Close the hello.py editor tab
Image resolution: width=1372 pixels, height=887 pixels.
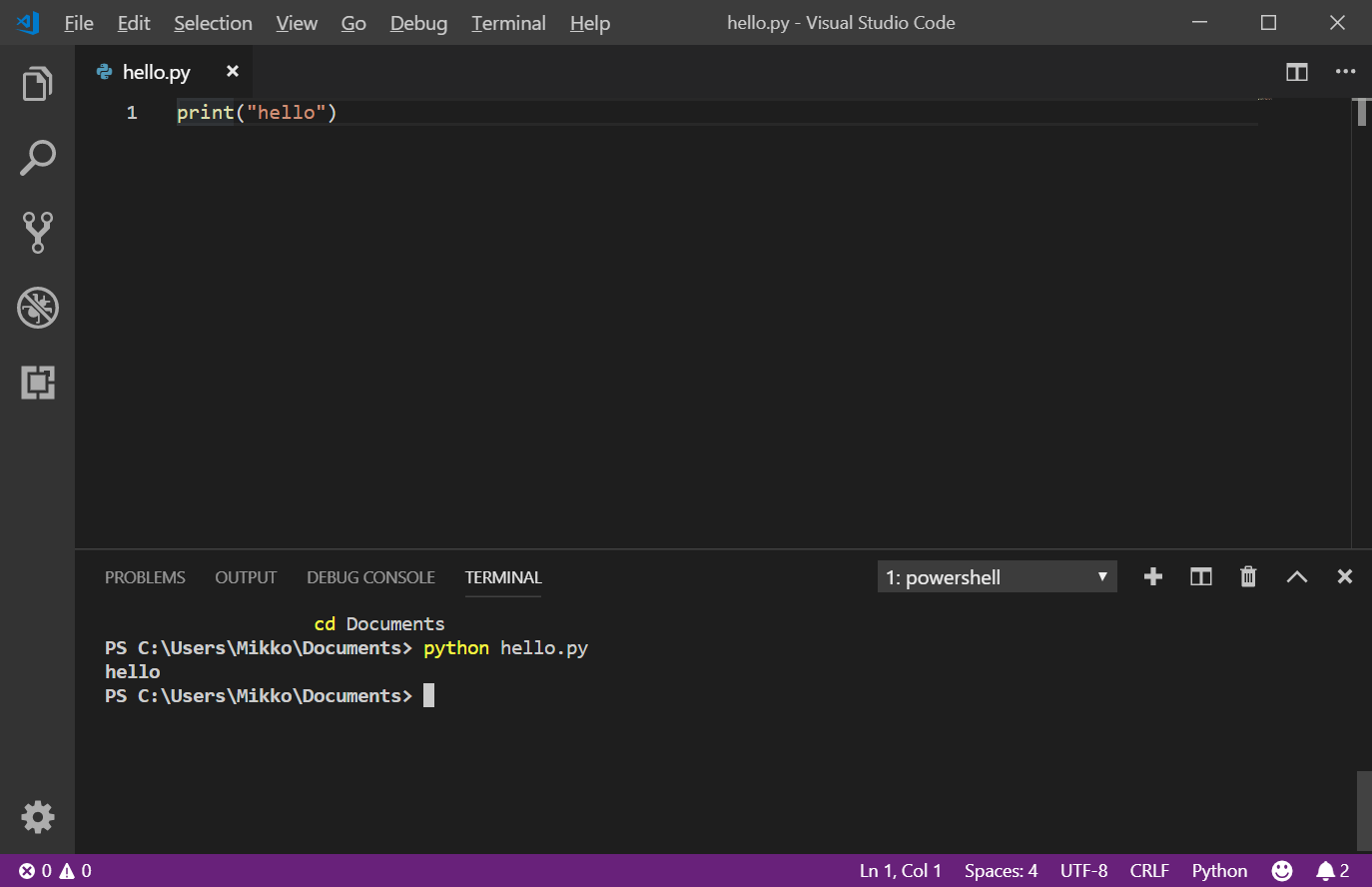tap(233, 71)
